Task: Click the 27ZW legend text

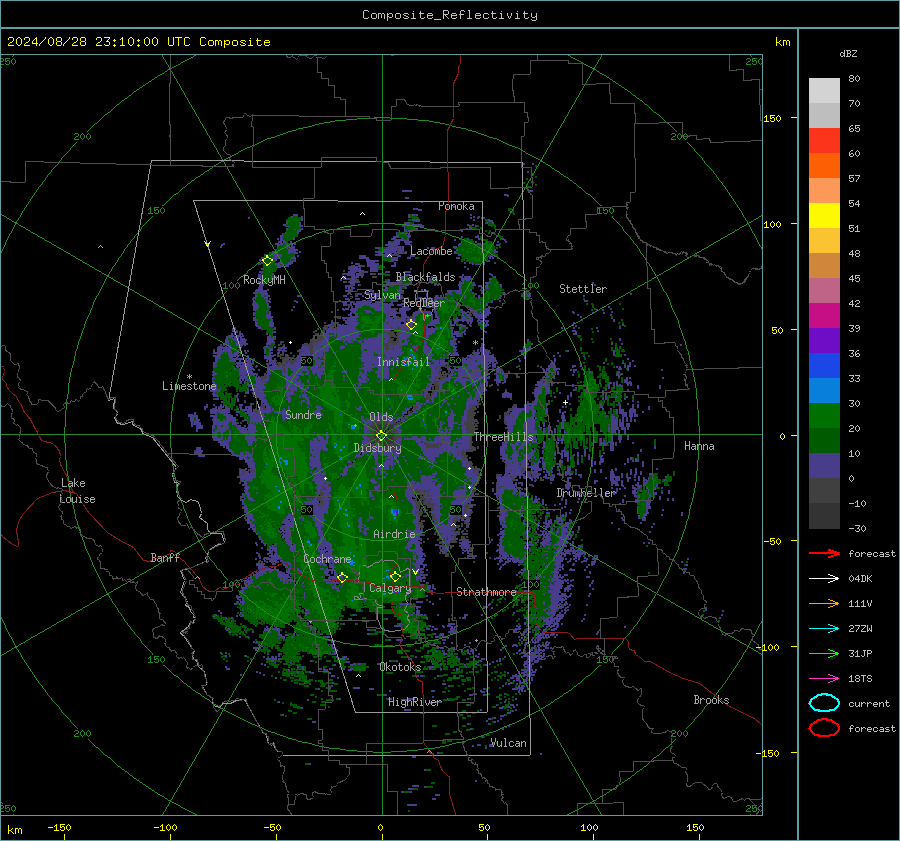Action: tap(860, 629)
